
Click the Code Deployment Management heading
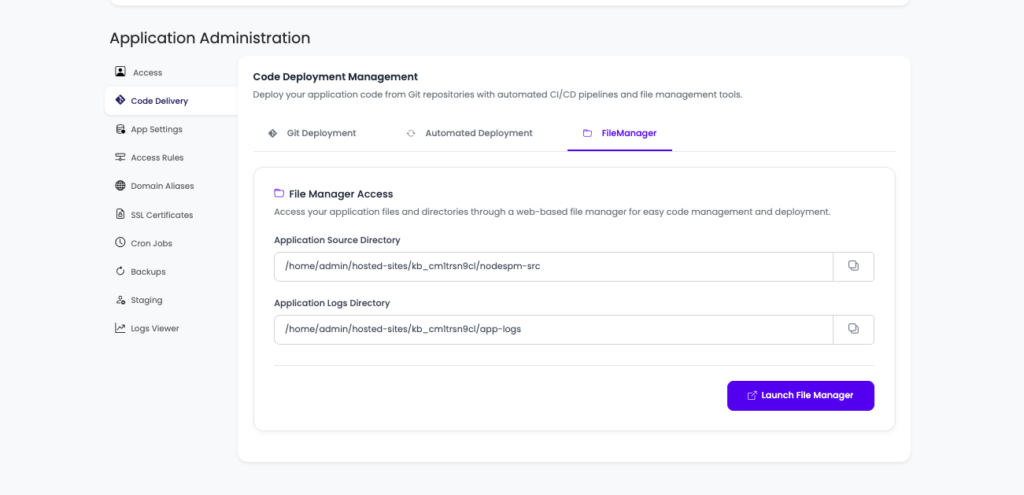(x=335, y=77)
